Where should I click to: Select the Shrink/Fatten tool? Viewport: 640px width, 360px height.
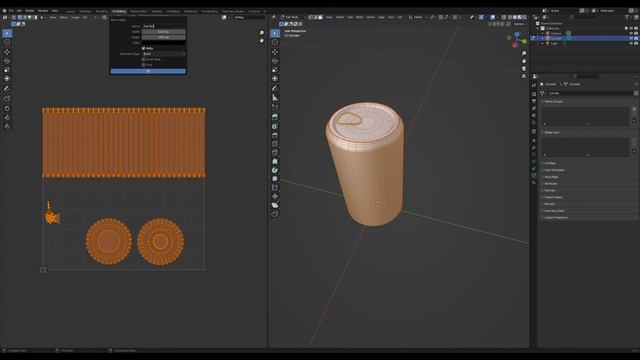(x=275, y=196)
